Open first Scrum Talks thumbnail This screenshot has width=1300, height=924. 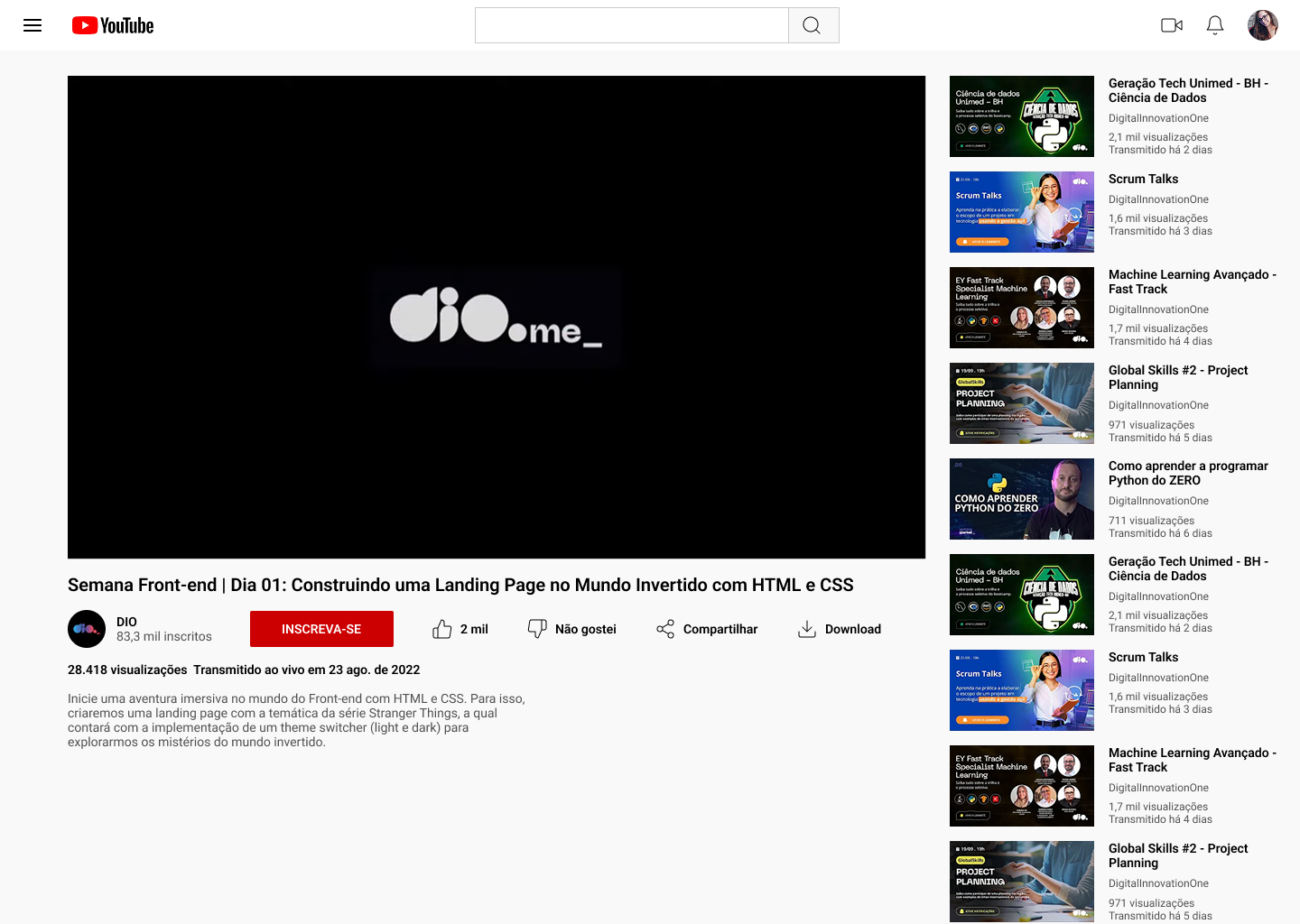(x=1022, y=212)
